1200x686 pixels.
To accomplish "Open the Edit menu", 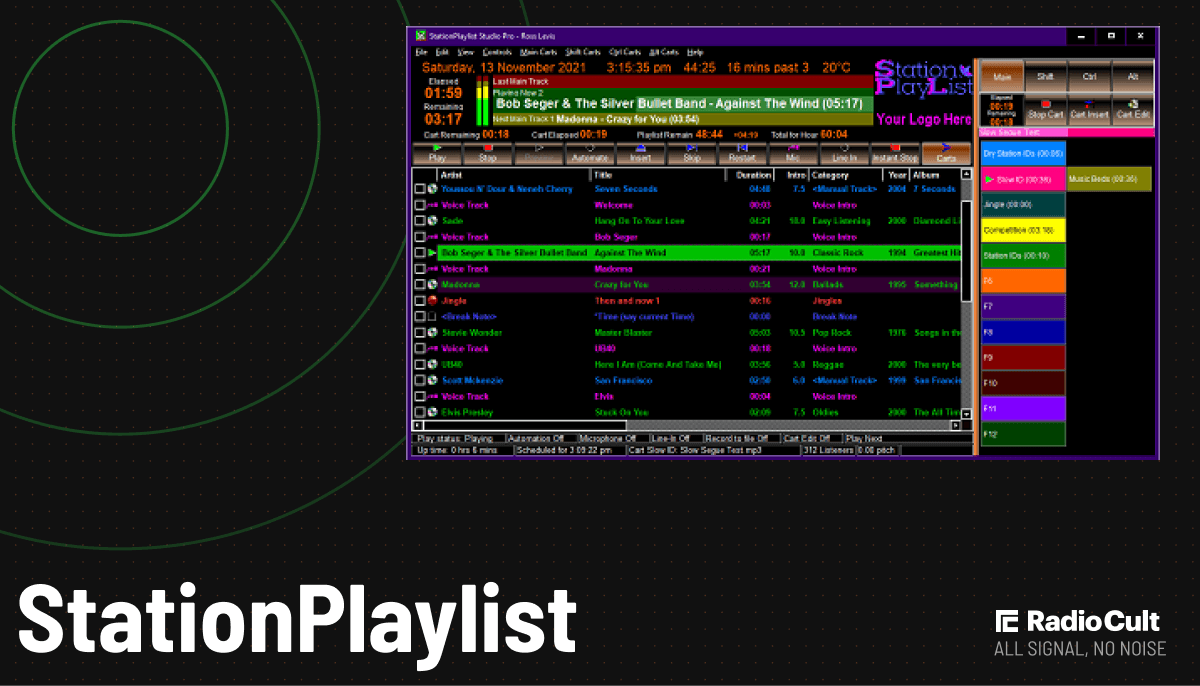I will (x=442, y=52).
